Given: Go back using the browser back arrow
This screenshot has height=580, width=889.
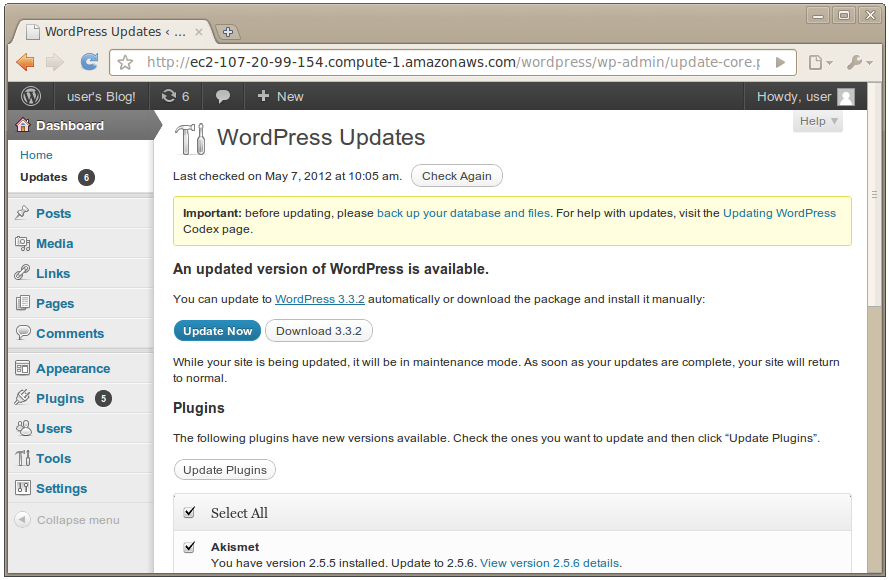Looking at the screenshot, I should coord(26,62).
